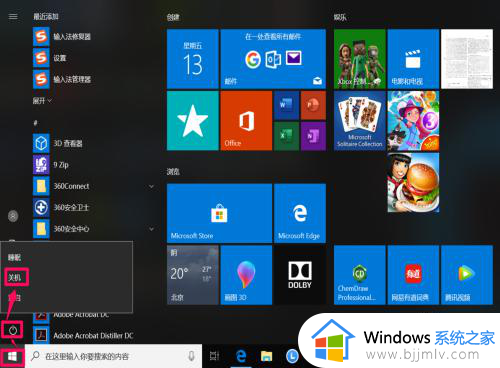Choose 睡眠 (Sleep) in the power menu
The image size is (500, 368).
pos(14,257)
